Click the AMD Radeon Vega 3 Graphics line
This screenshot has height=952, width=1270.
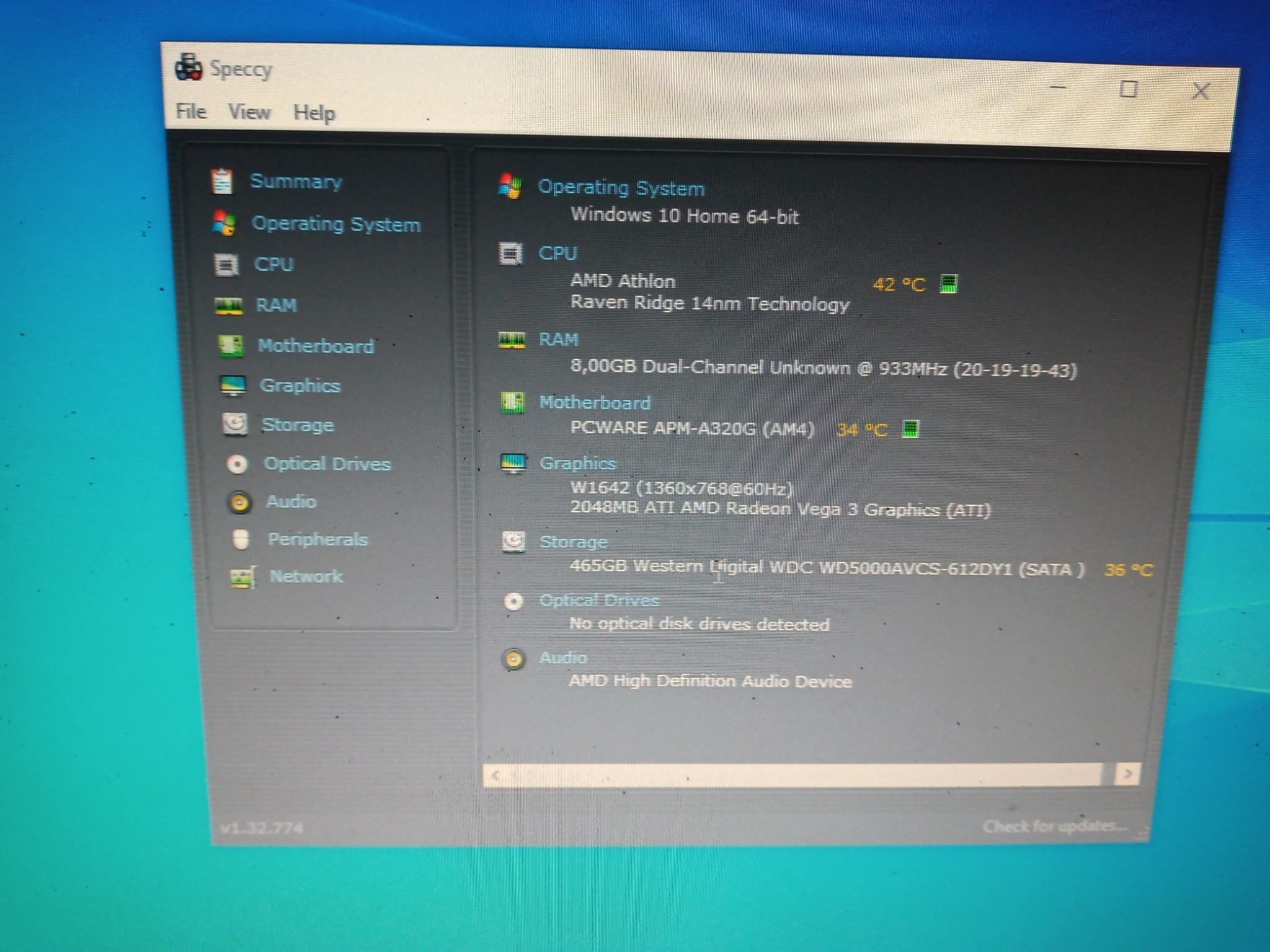[780, 509]
